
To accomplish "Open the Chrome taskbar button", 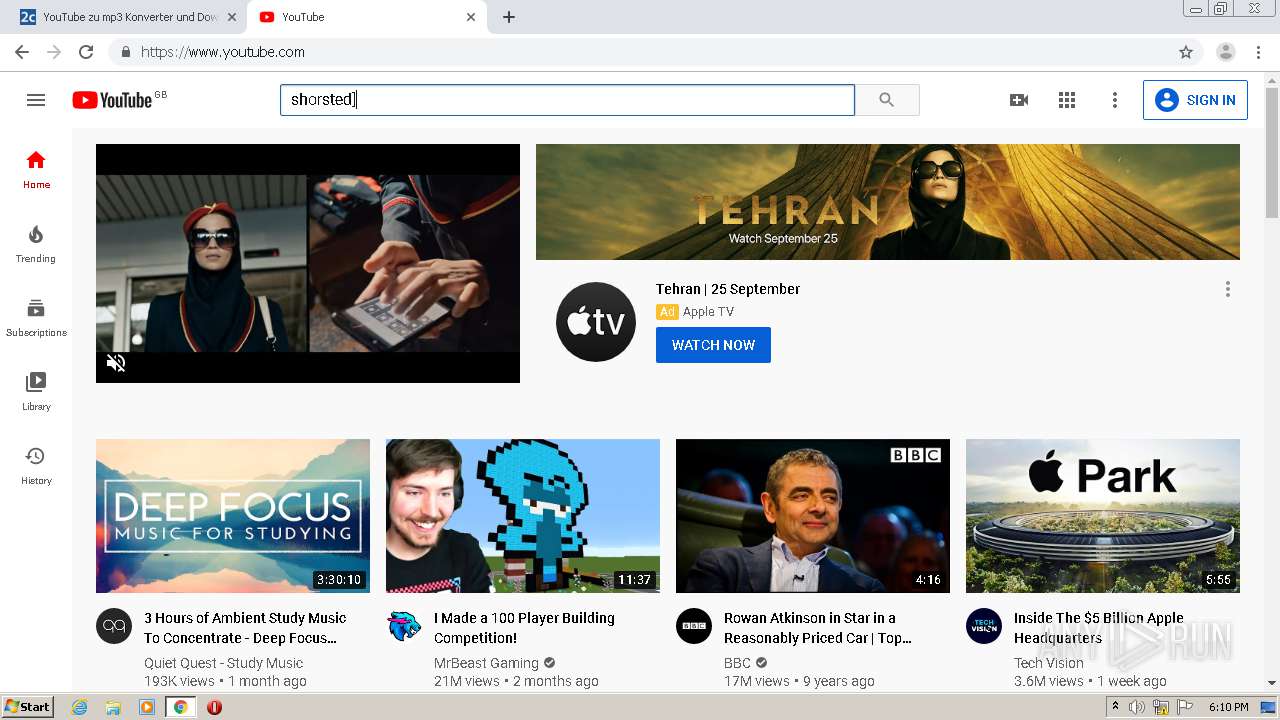I will (x=180, y=707).
